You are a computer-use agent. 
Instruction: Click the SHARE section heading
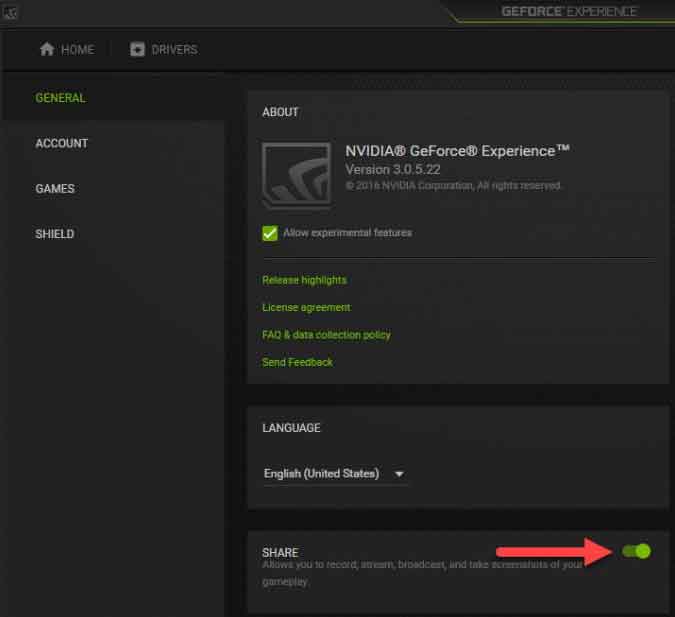point(280,552)
